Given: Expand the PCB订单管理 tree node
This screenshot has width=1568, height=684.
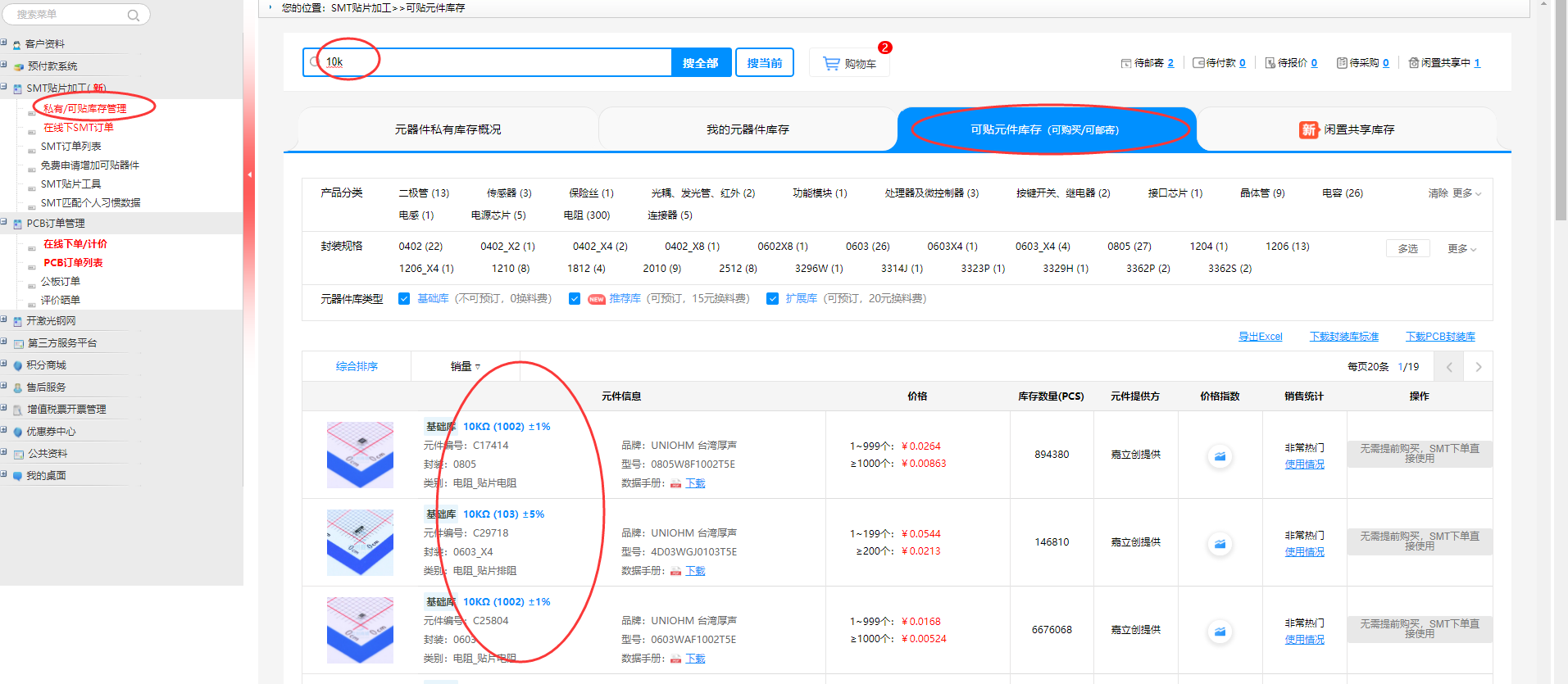Looking at the screenshot, I should (x=4, y=223).
